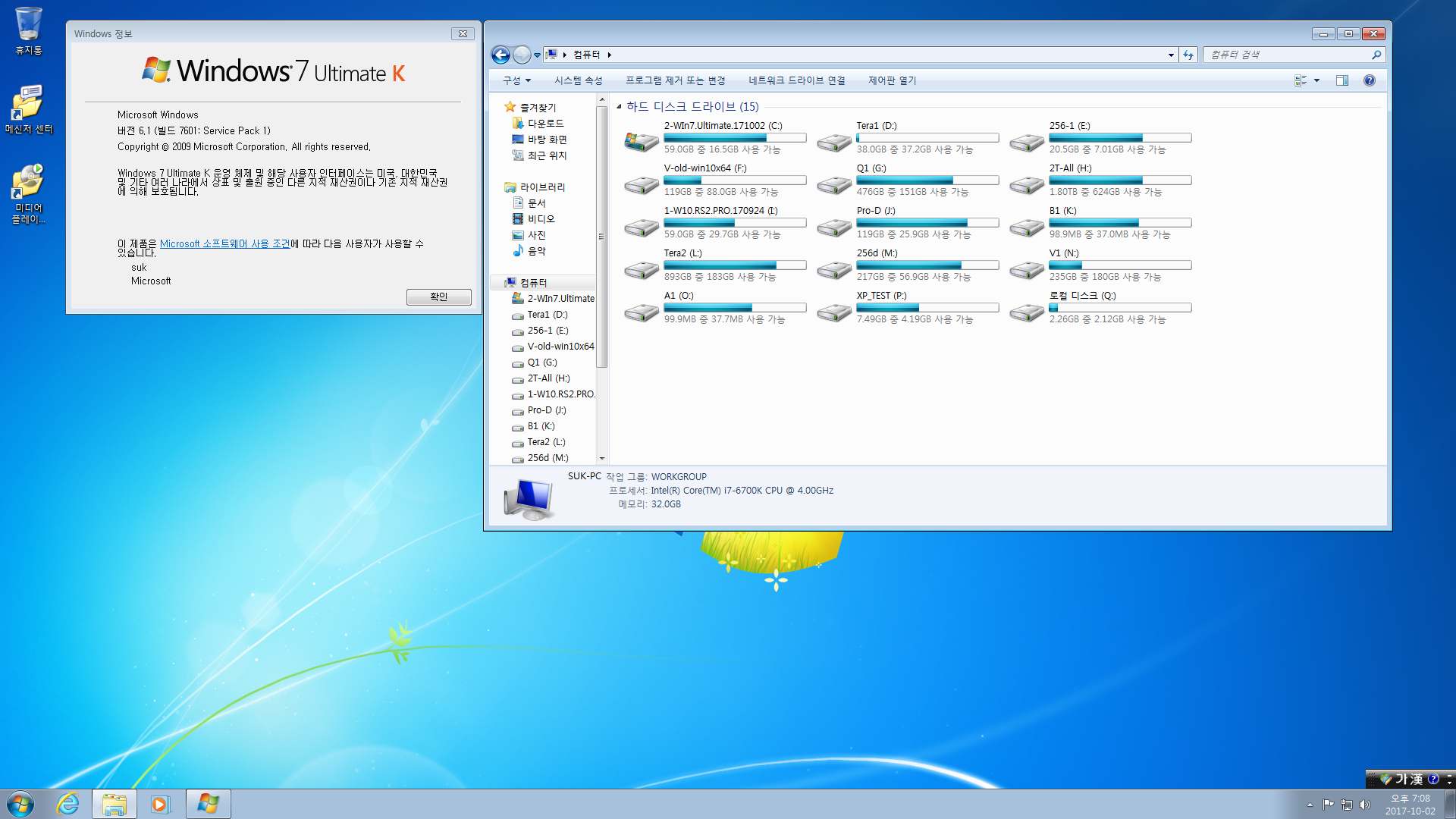Click the C: drive capacity bar
The height and width of the screenshot is (819, 1456).
[735, 138]
